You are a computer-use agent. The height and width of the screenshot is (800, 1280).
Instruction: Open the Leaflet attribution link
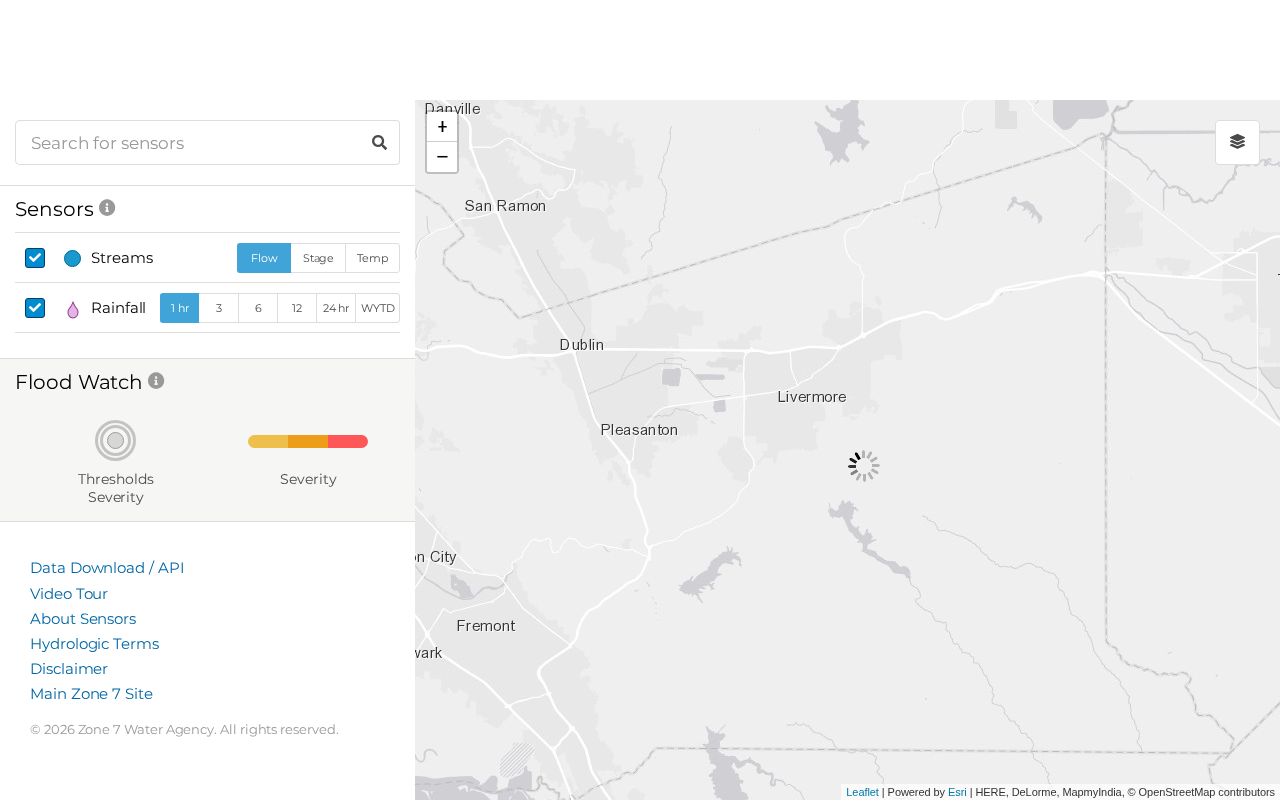[862, 792]
